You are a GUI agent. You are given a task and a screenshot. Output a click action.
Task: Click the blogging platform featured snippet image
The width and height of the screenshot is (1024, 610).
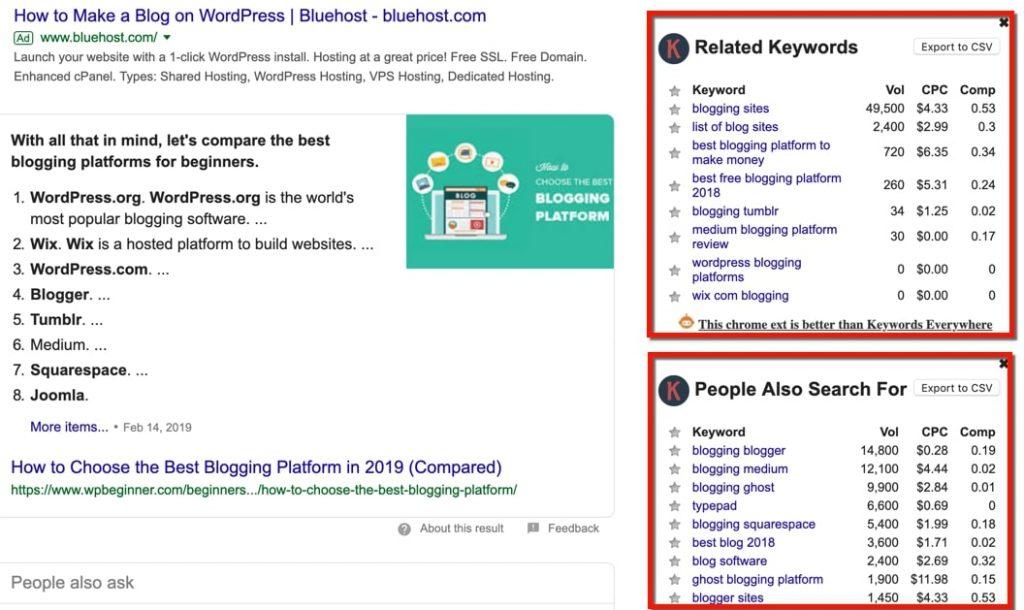(510, 191)
